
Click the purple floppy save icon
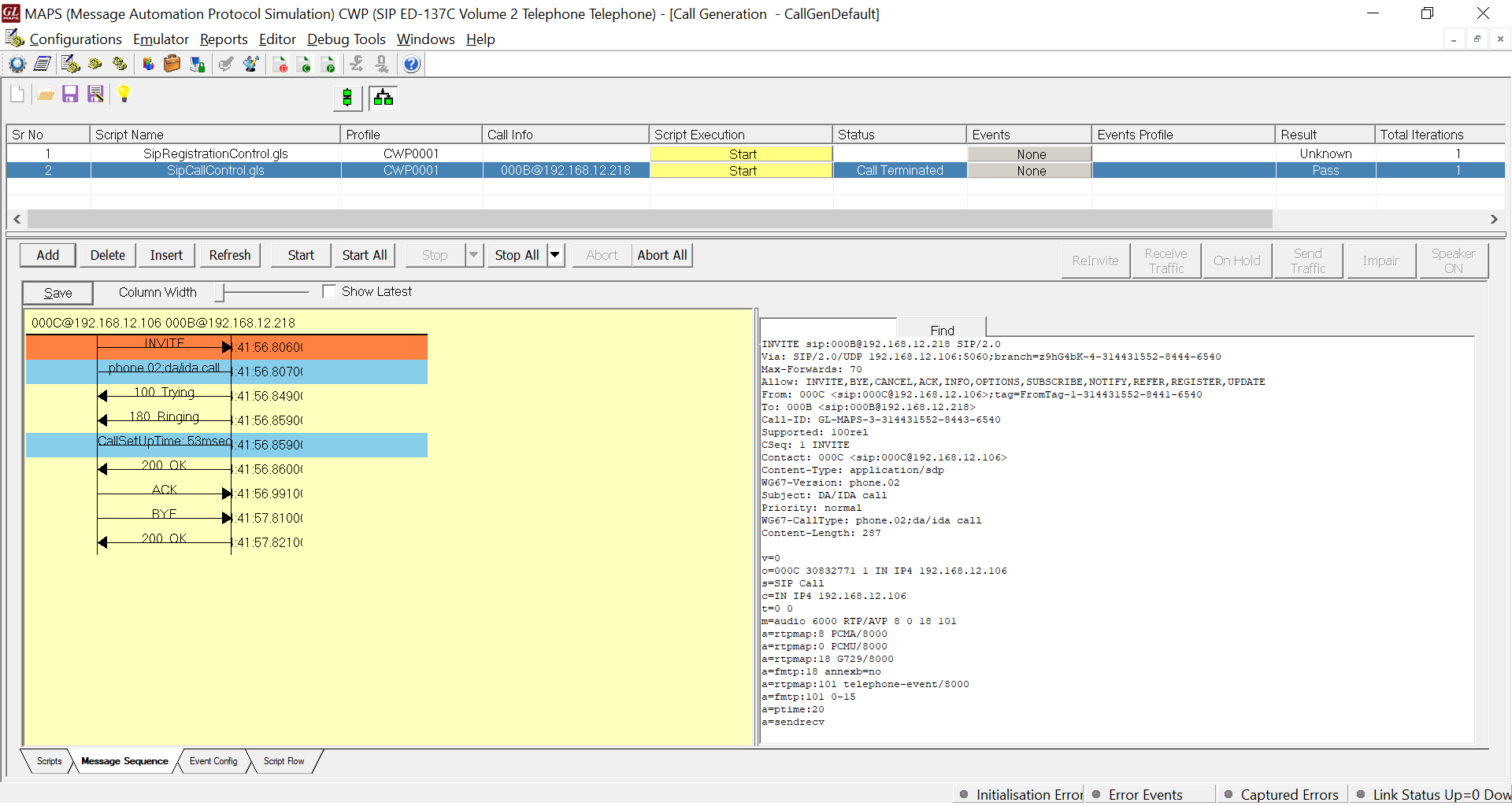click(x=70, y=94)
